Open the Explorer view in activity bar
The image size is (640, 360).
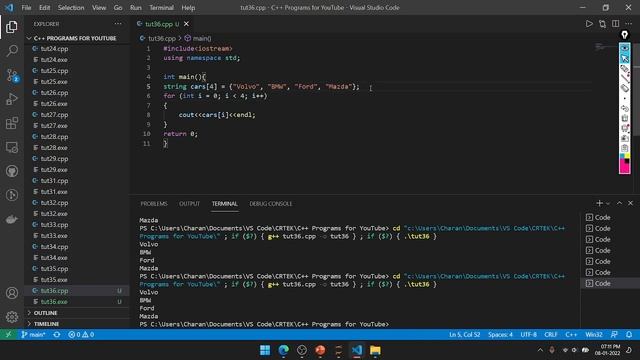coord(12,27)
